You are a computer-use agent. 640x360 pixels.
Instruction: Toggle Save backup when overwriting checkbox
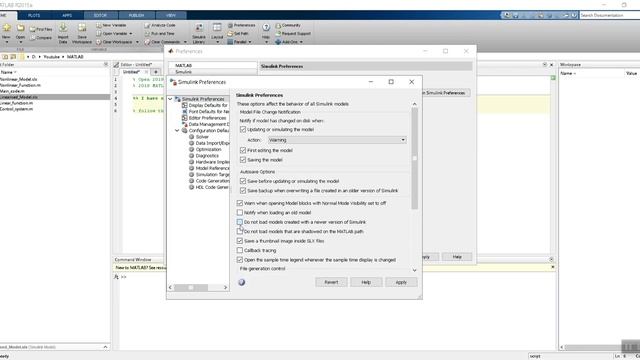[243, 191]
